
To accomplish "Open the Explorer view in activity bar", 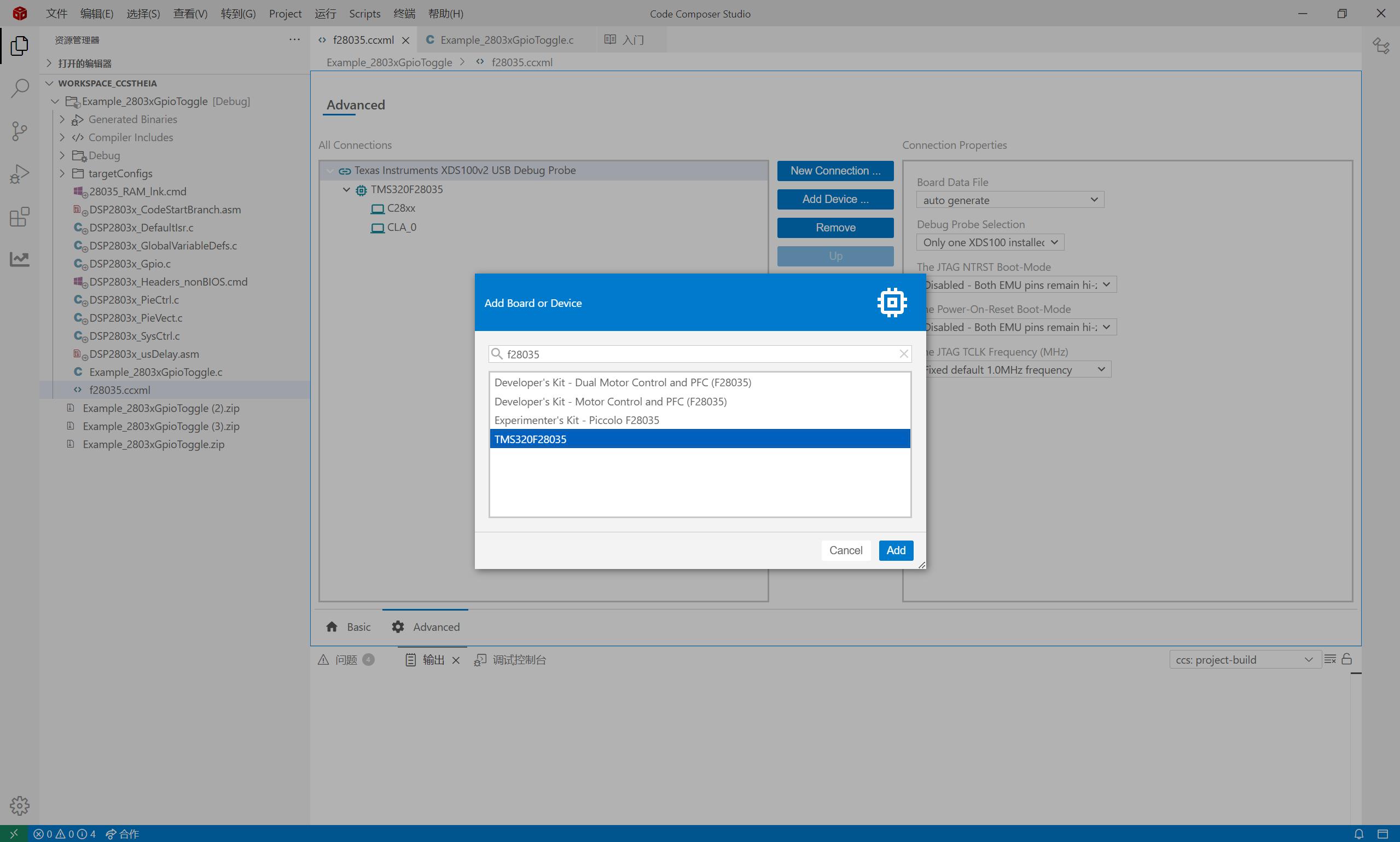I will point(19,45).
